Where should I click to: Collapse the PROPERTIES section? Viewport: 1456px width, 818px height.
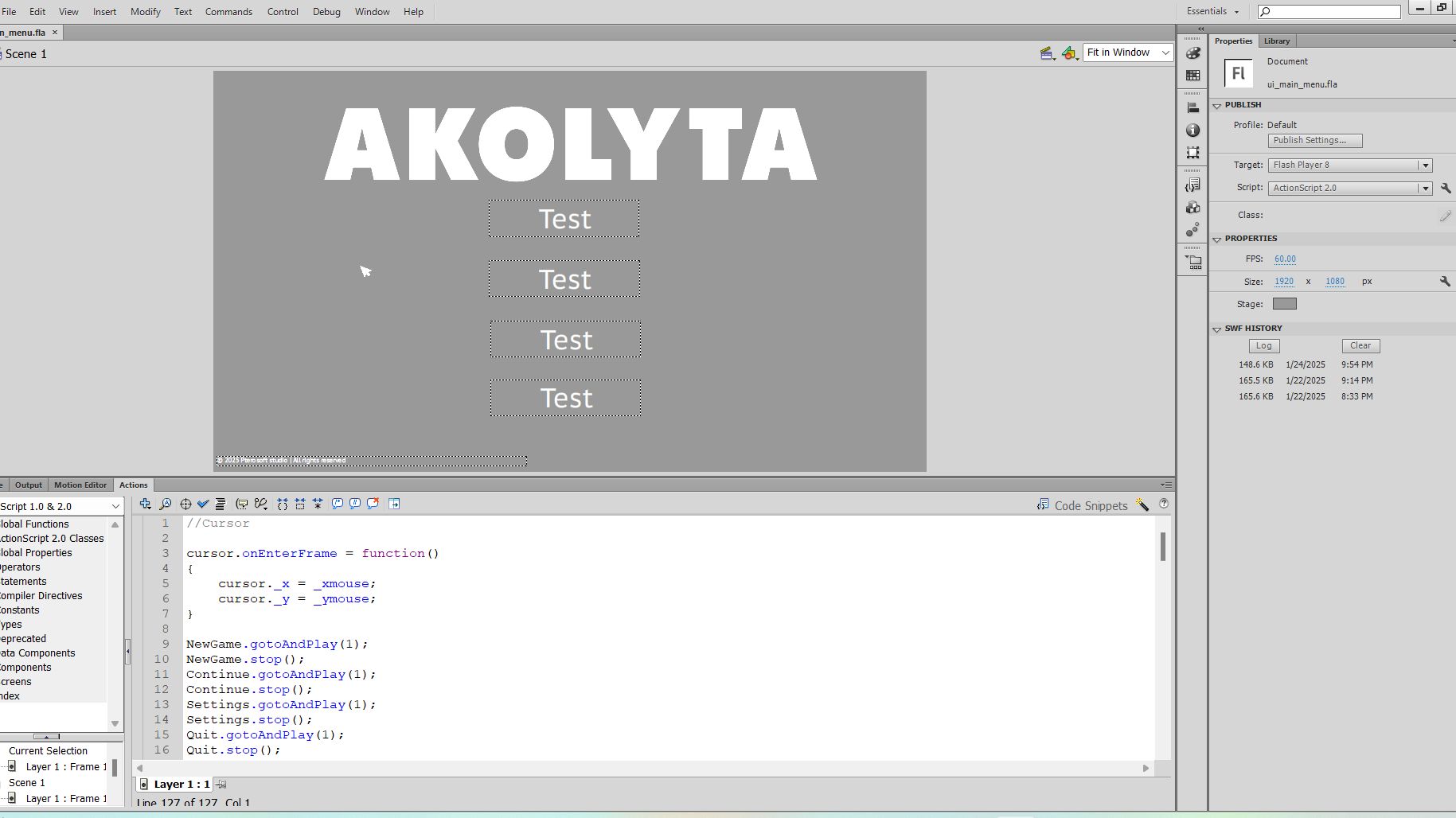pyautogui.click(x=1216, y=240)
